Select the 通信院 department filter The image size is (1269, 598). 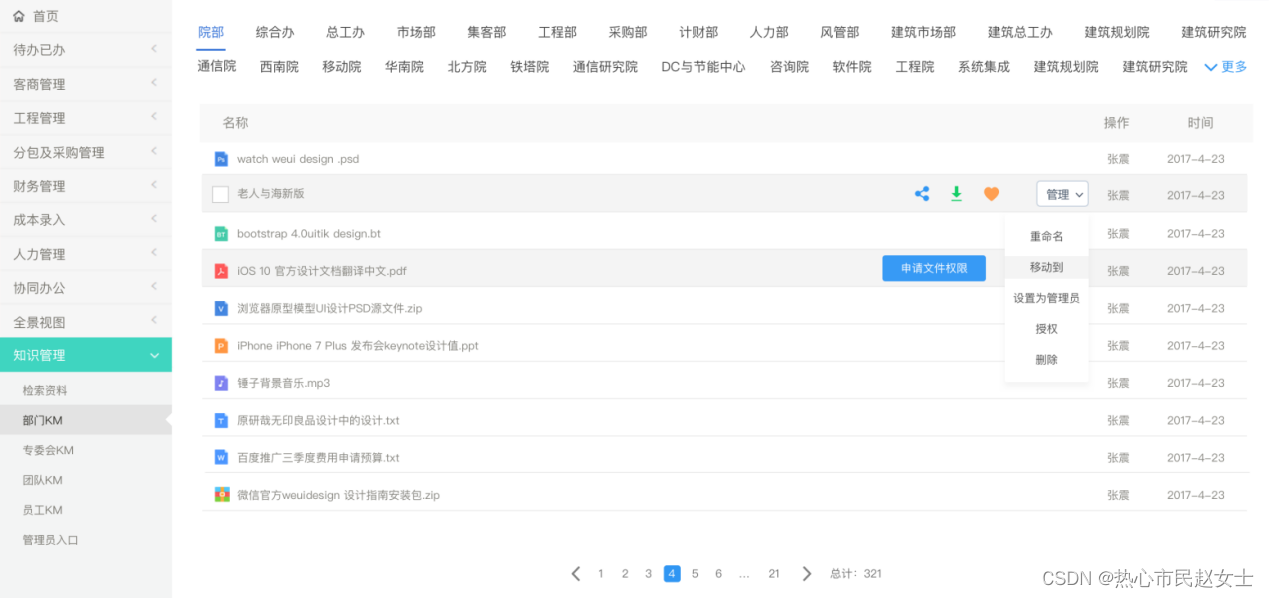point(217,67)
